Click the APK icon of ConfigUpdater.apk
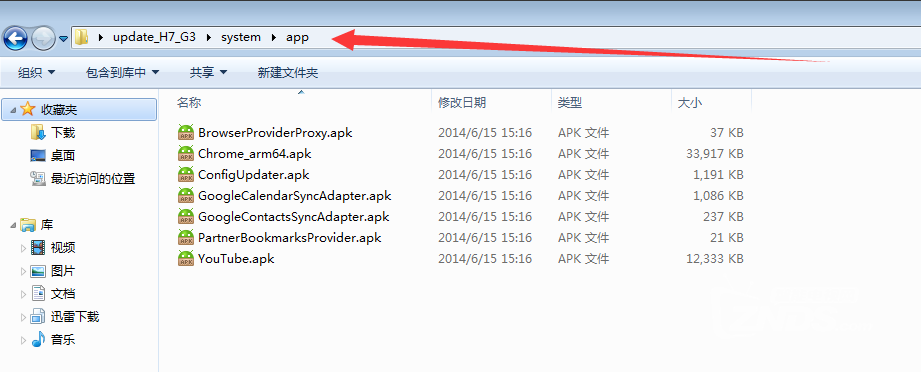 coord(186,175)
